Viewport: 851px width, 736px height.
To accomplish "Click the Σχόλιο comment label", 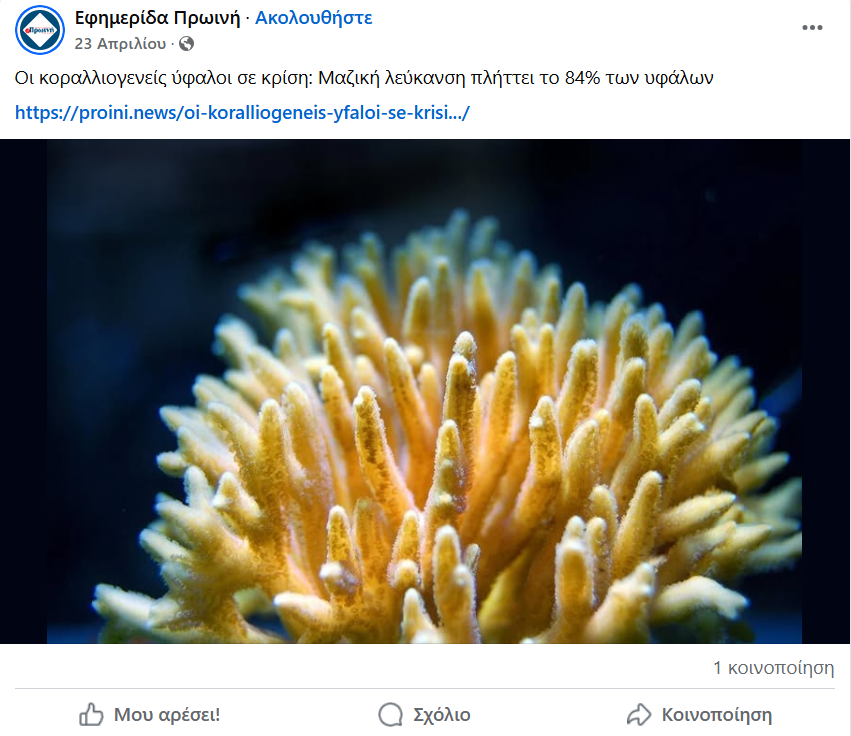I will [x=442, y=715].
